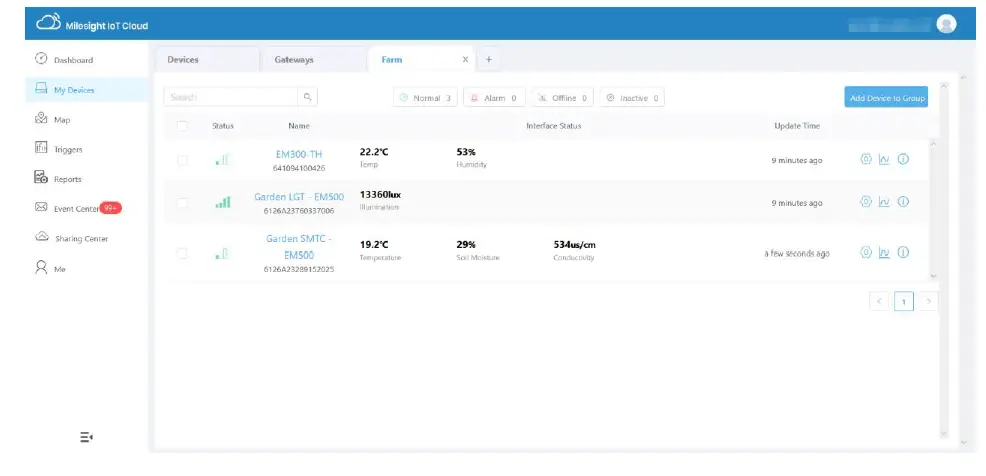Switch to the Devices tab
The image size is (986, 476).
click(x=207, y=59)
